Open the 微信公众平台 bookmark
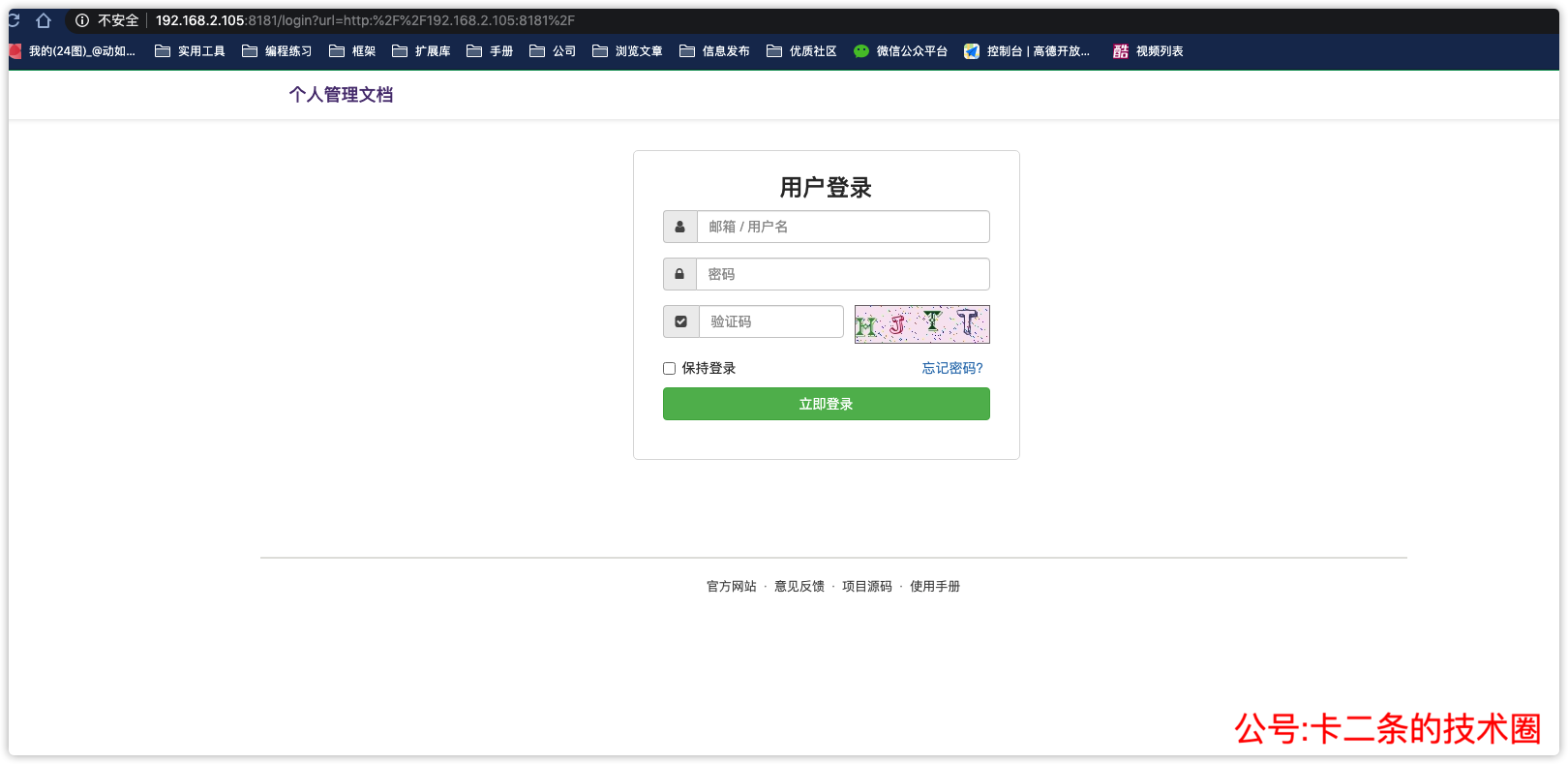This screenshot has height=764, width=1568. pyautogui.click(x=900, y=51)
